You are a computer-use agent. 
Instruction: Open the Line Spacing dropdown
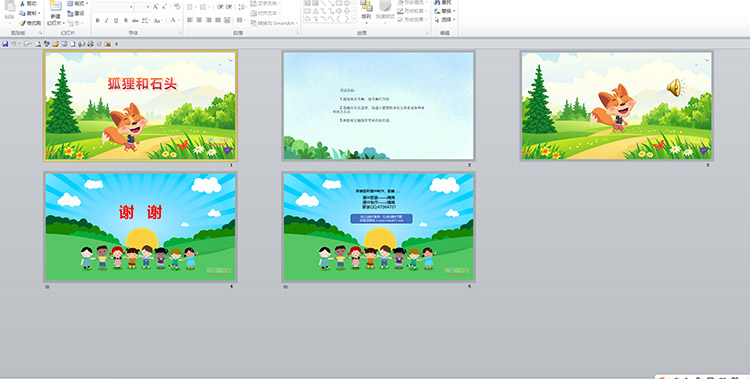(x=242, y=7)
